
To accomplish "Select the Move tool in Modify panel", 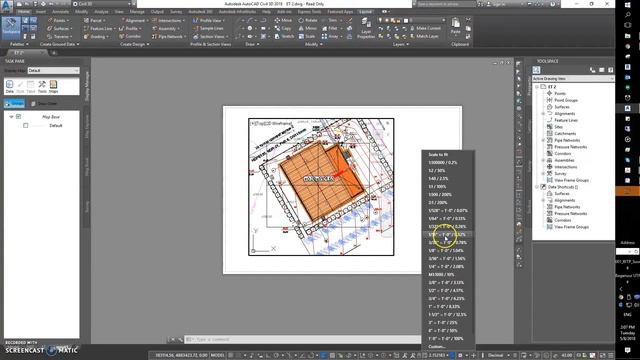I will (283, 20).
